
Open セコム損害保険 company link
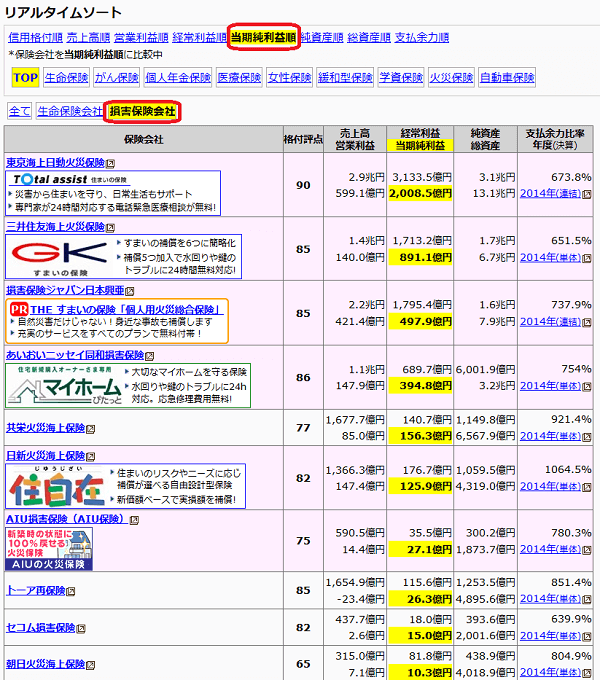coord(40,628)
